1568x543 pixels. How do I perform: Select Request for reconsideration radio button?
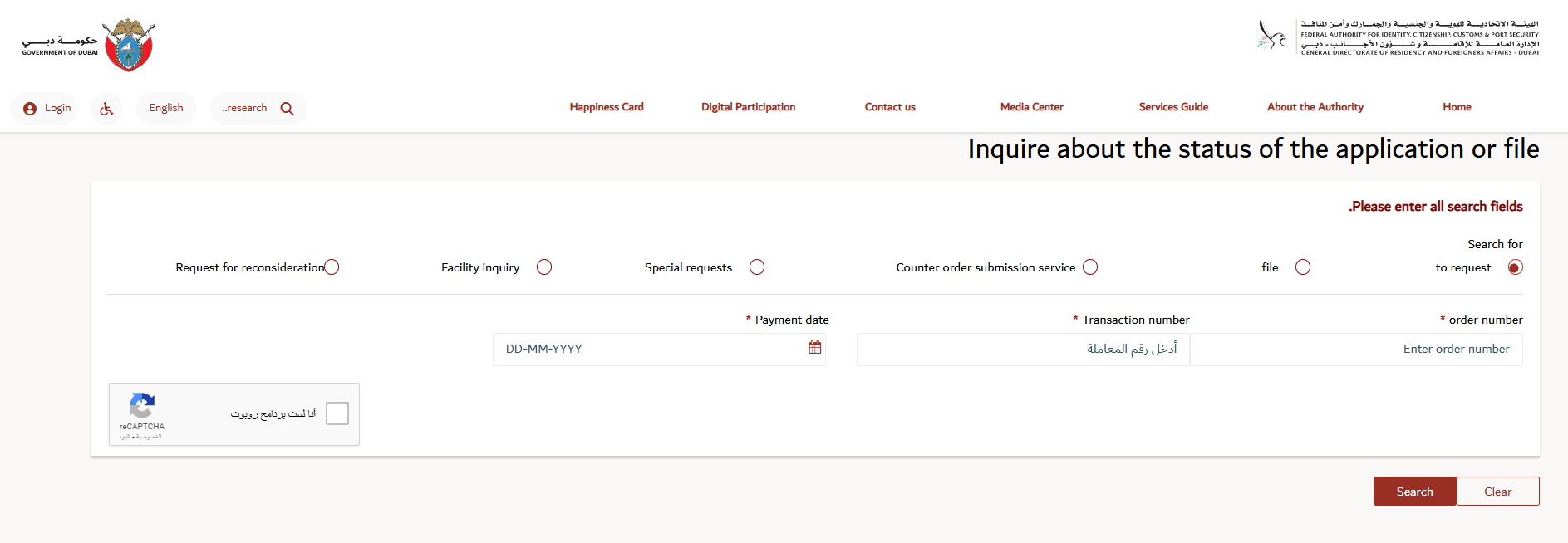332,267
